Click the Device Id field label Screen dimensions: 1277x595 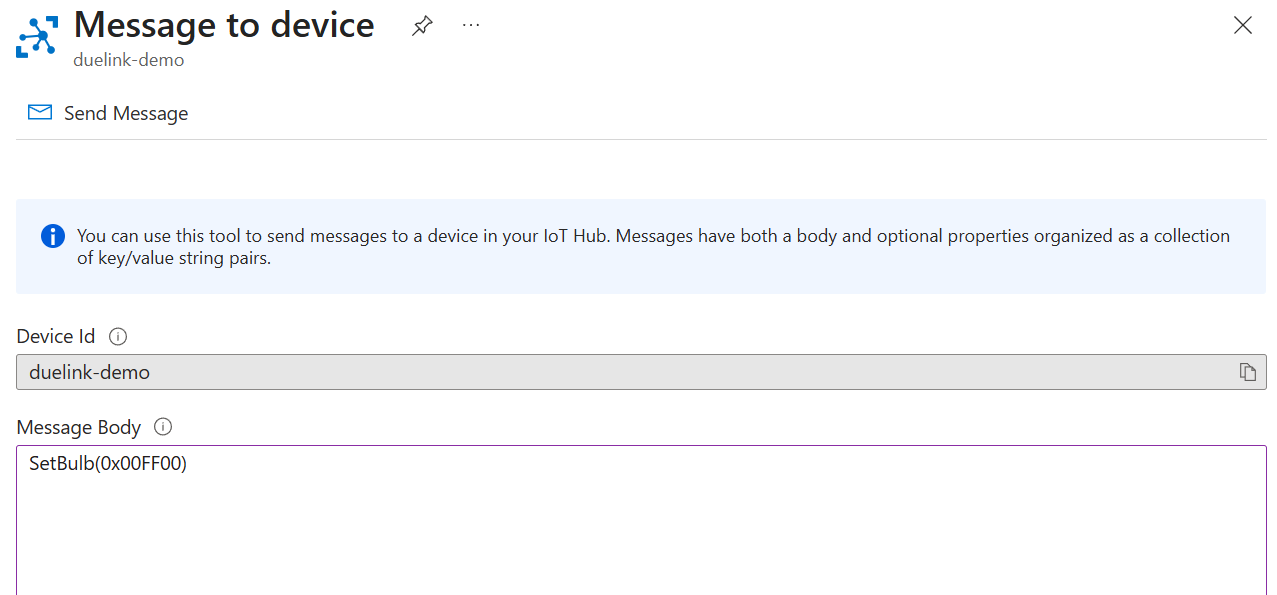point(56,336)
